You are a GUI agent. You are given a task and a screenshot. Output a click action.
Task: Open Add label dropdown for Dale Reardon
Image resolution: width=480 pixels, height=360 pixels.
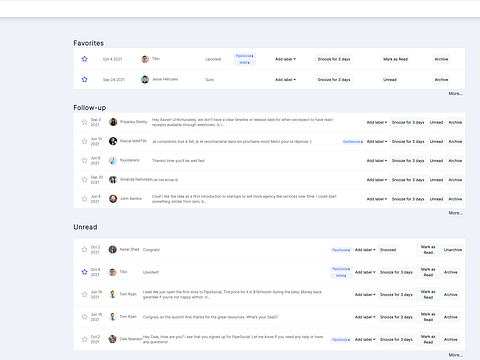tap(365, 339)
